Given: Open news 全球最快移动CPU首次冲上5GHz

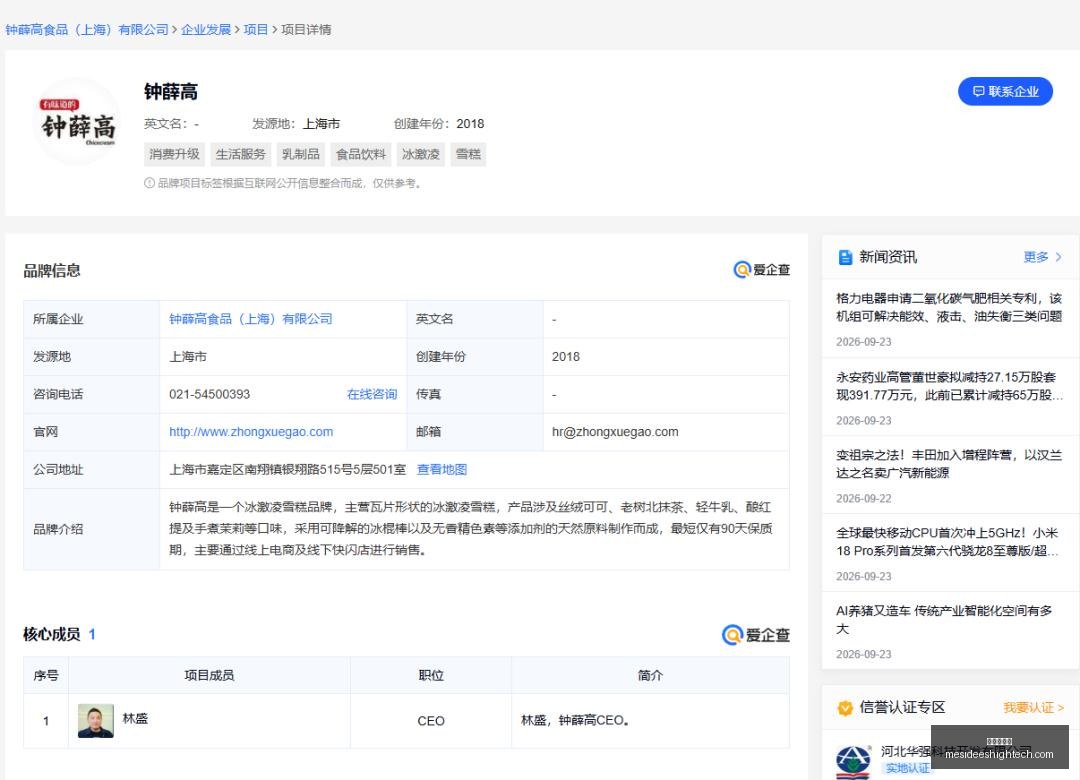Looking at the screenshot, I should [948, 542].
